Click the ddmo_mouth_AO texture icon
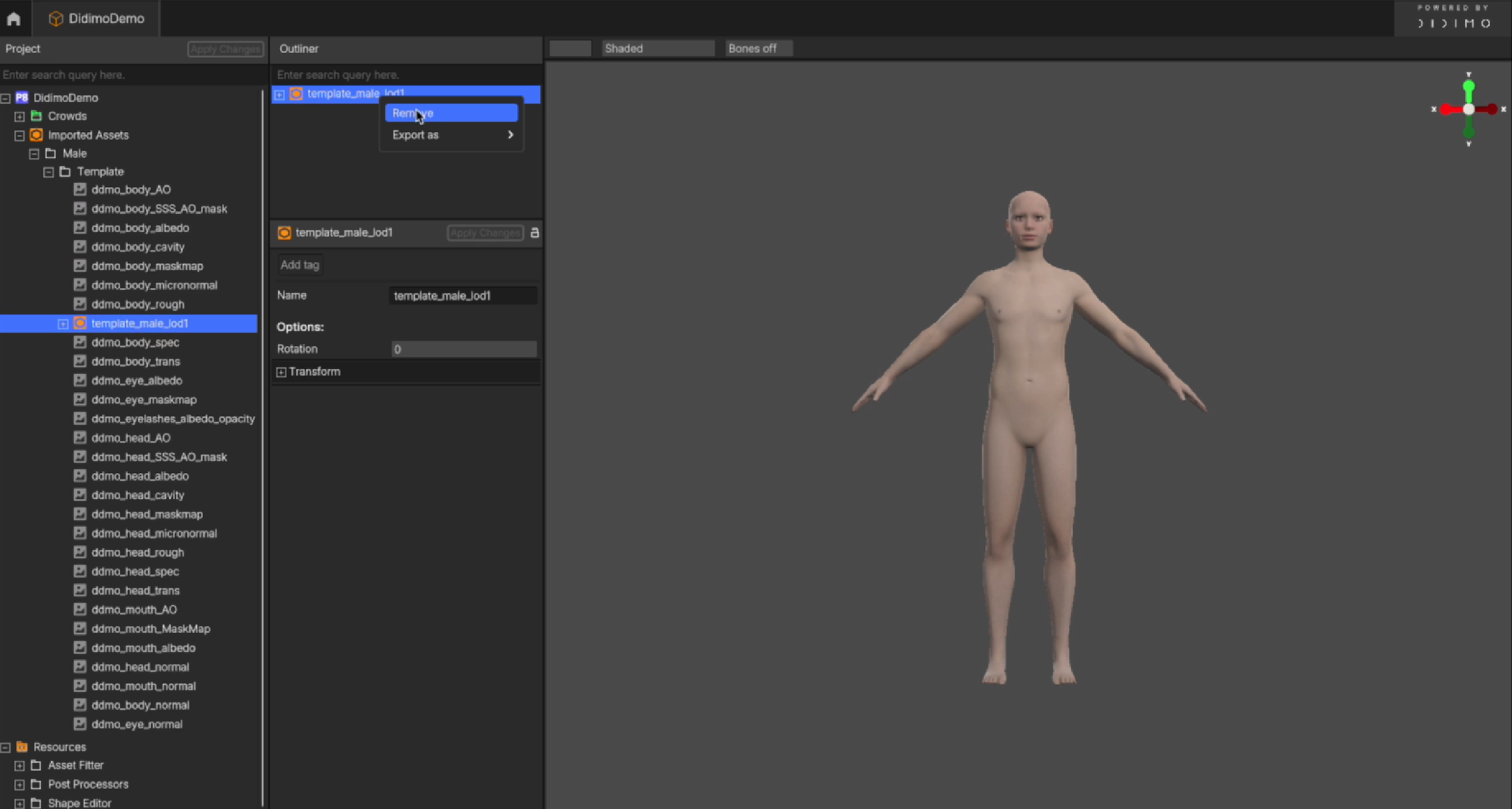Screen dimensions: 1512x809 (x=80, y=609)
